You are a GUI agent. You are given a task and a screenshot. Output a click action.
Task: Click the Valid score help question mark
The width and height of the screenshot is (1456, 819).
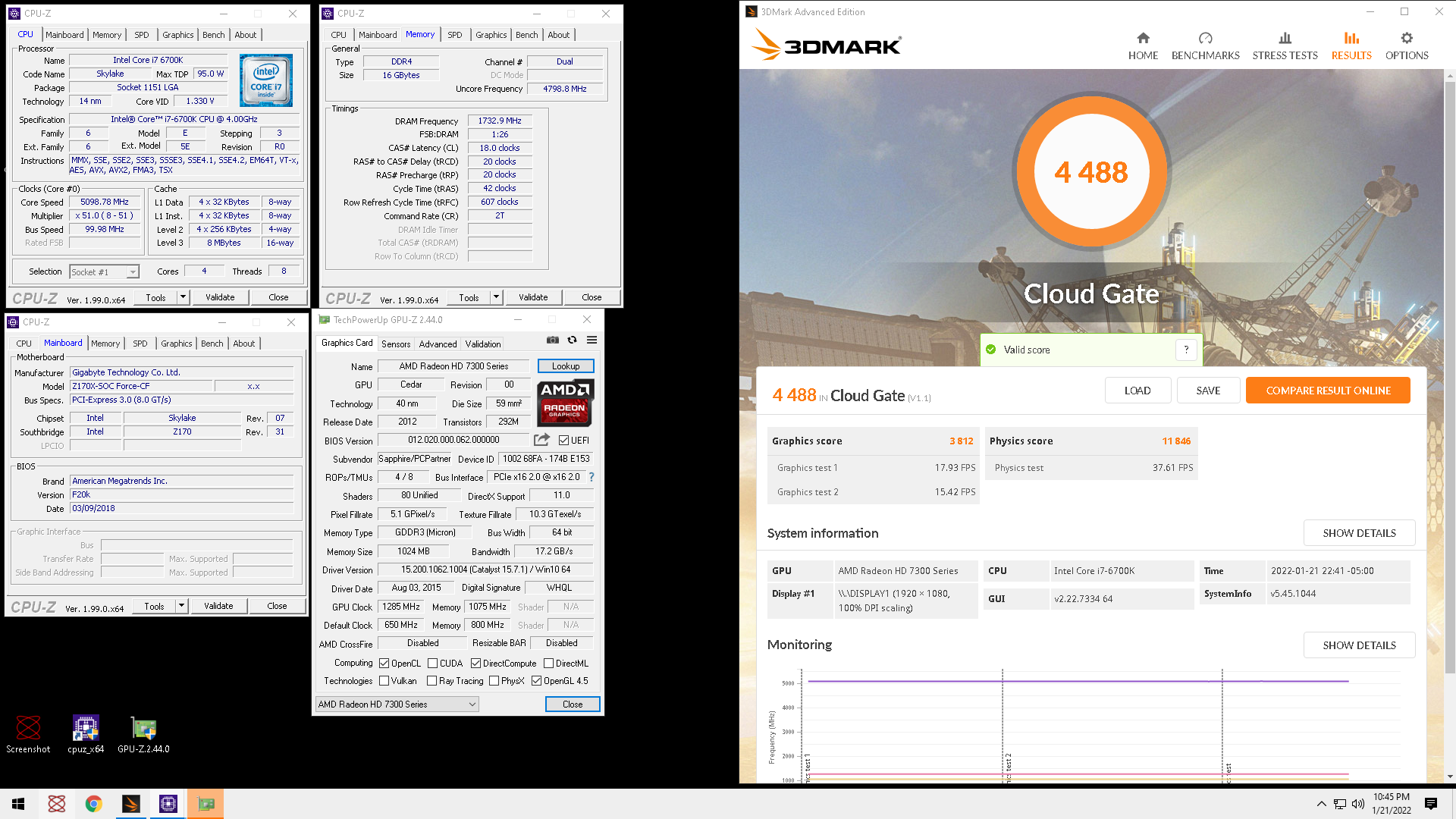(x=1186, y=350)
